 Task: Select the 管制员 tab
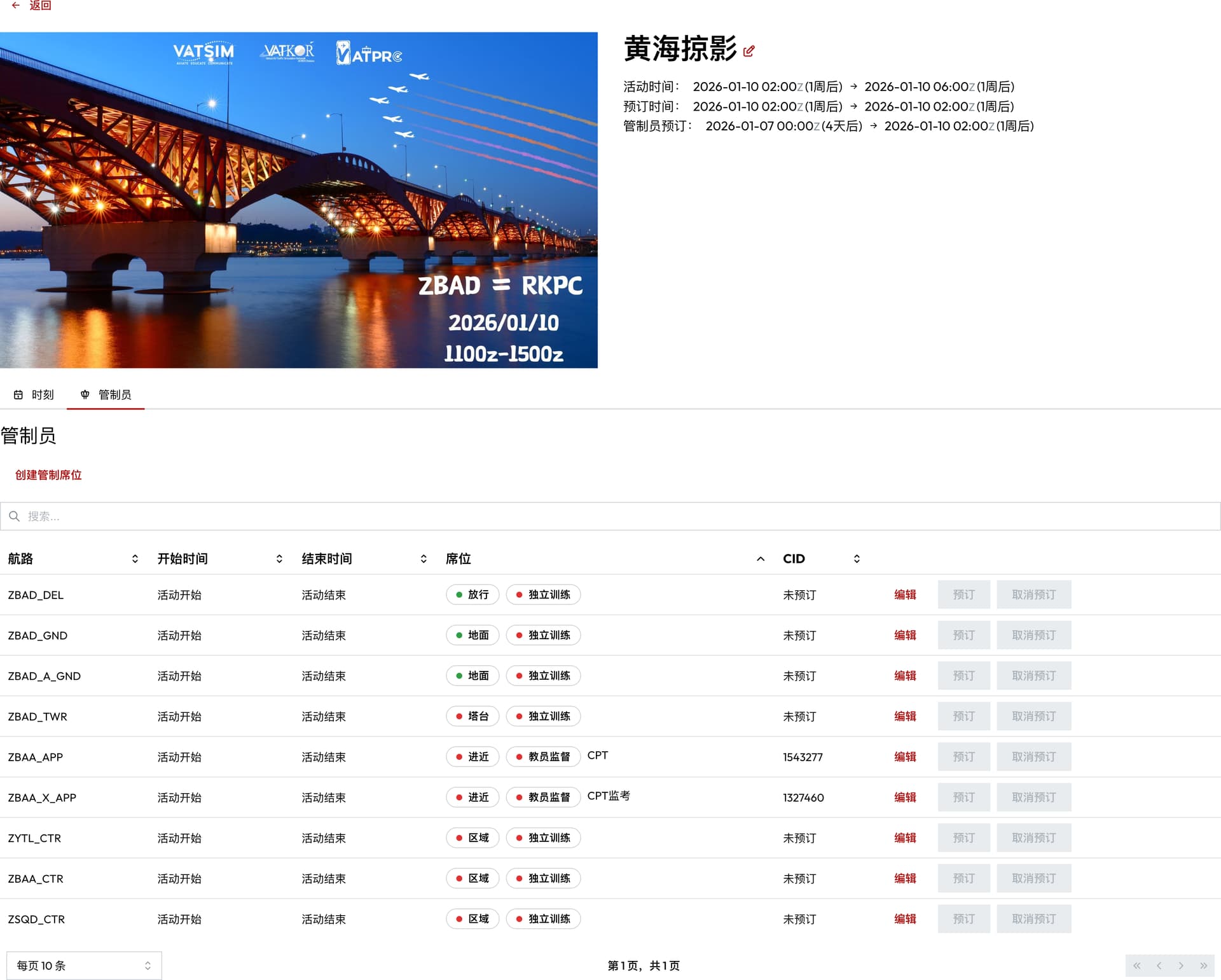106,395
